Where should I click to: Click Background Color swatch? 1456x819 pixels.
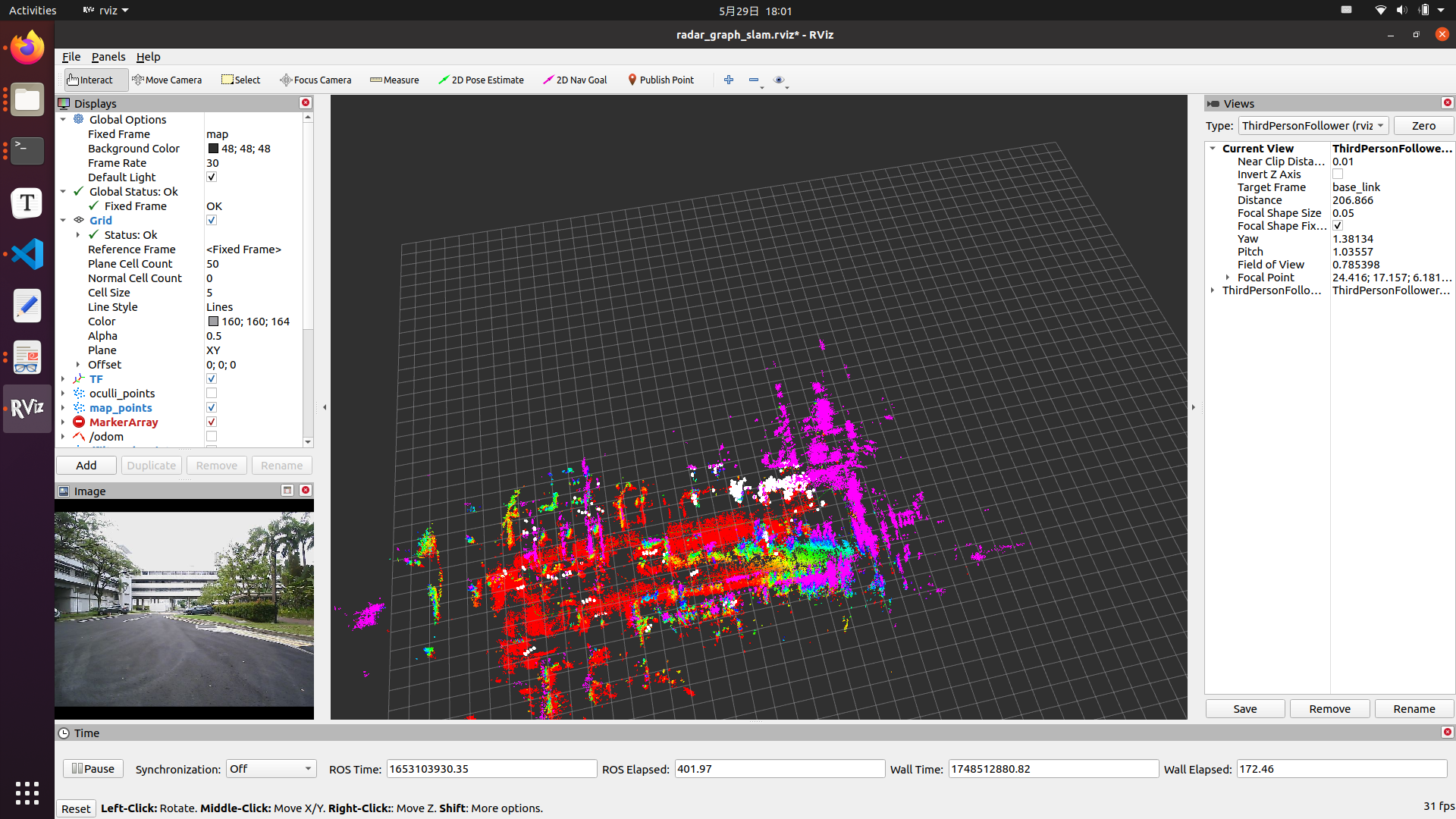tap(213, 149)
